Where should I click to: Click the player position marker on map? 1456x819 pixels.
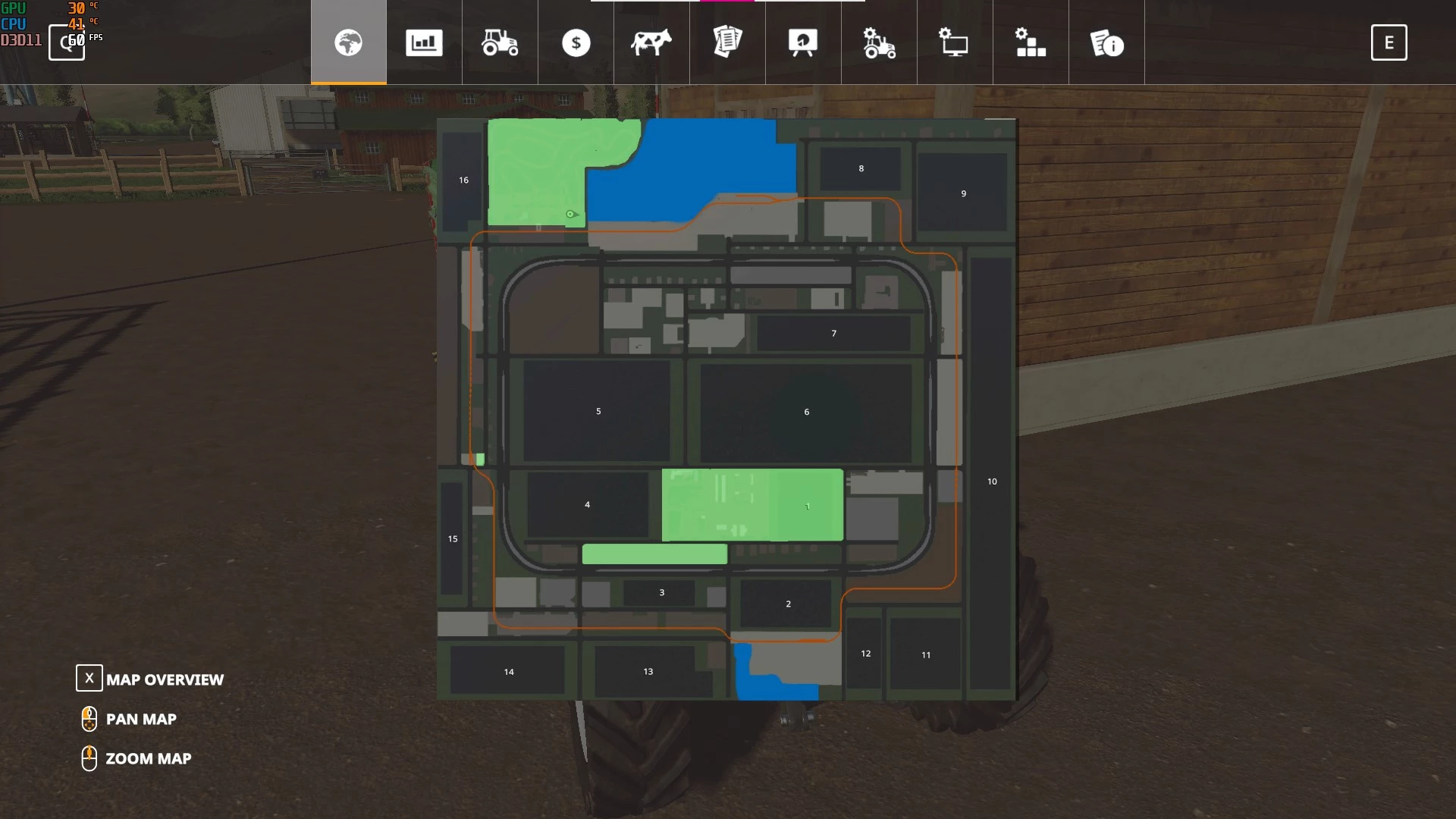point(571,215)
